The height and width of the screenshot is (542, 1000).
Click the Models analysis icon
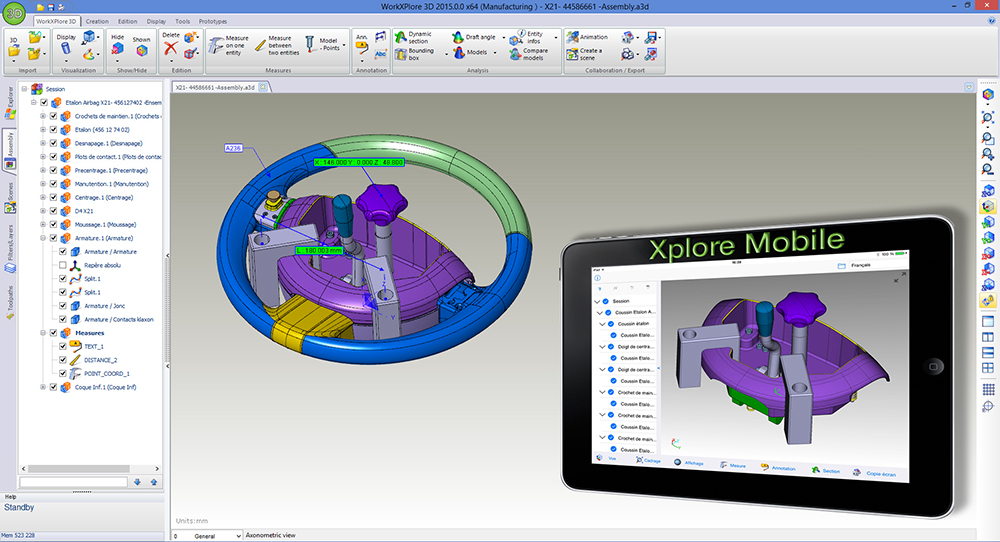(459, 53)
